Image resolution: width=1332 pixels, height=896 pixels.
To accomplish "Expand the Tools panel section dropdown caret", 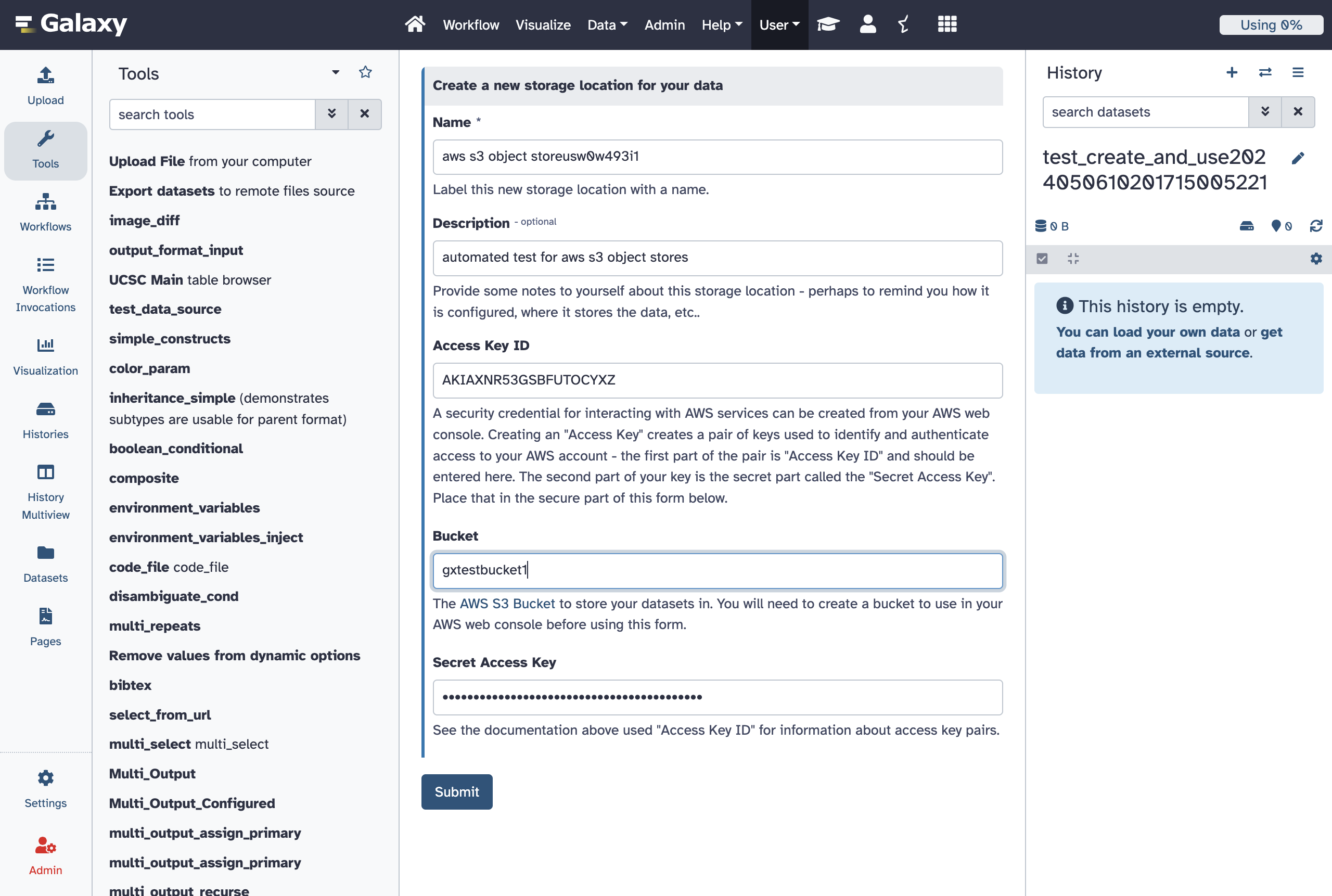I will [x=336, y=72].
